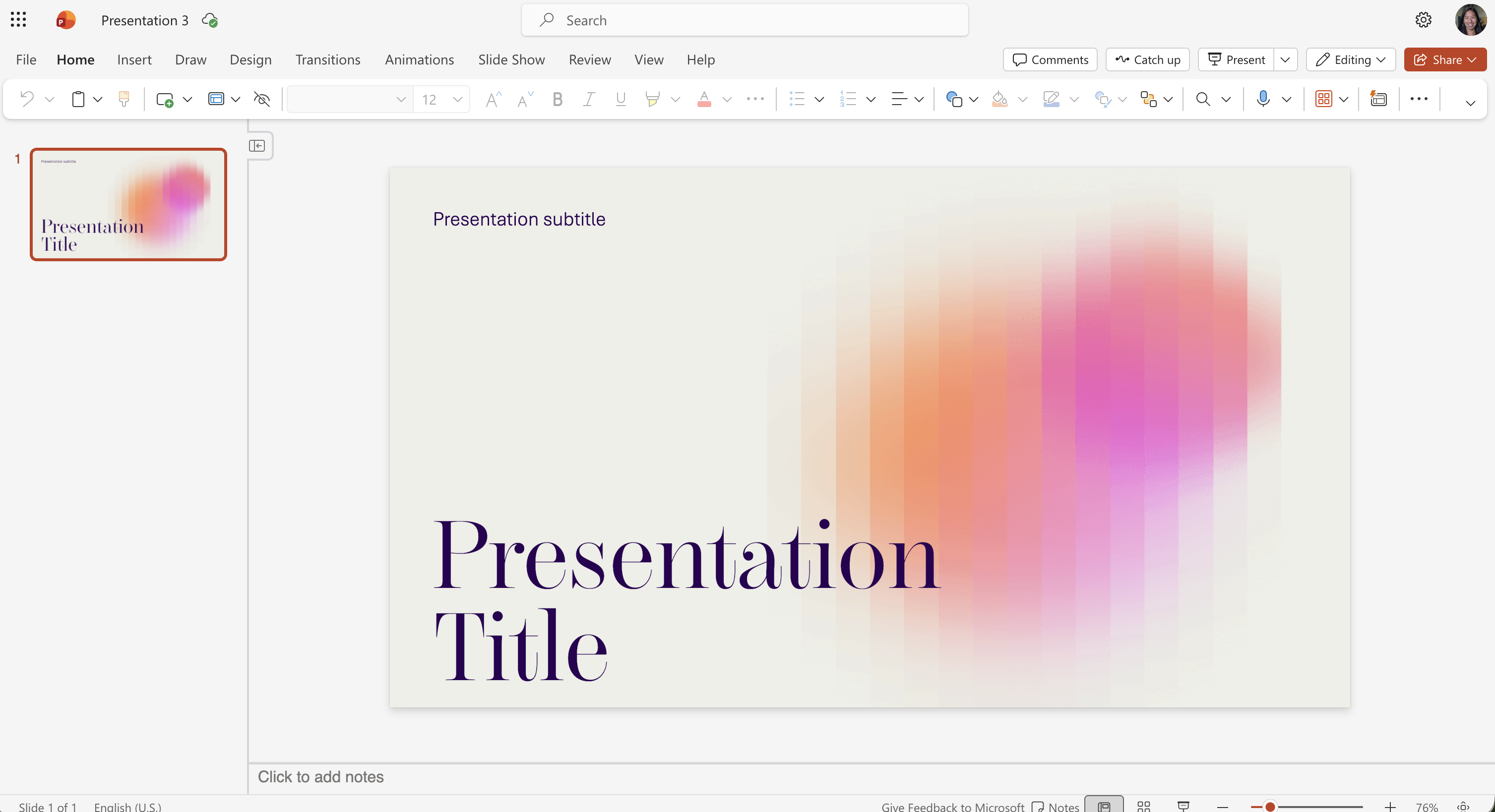Expand the Present dropdown arrow
1495x812 pixels.
[x=1285, y=60]
